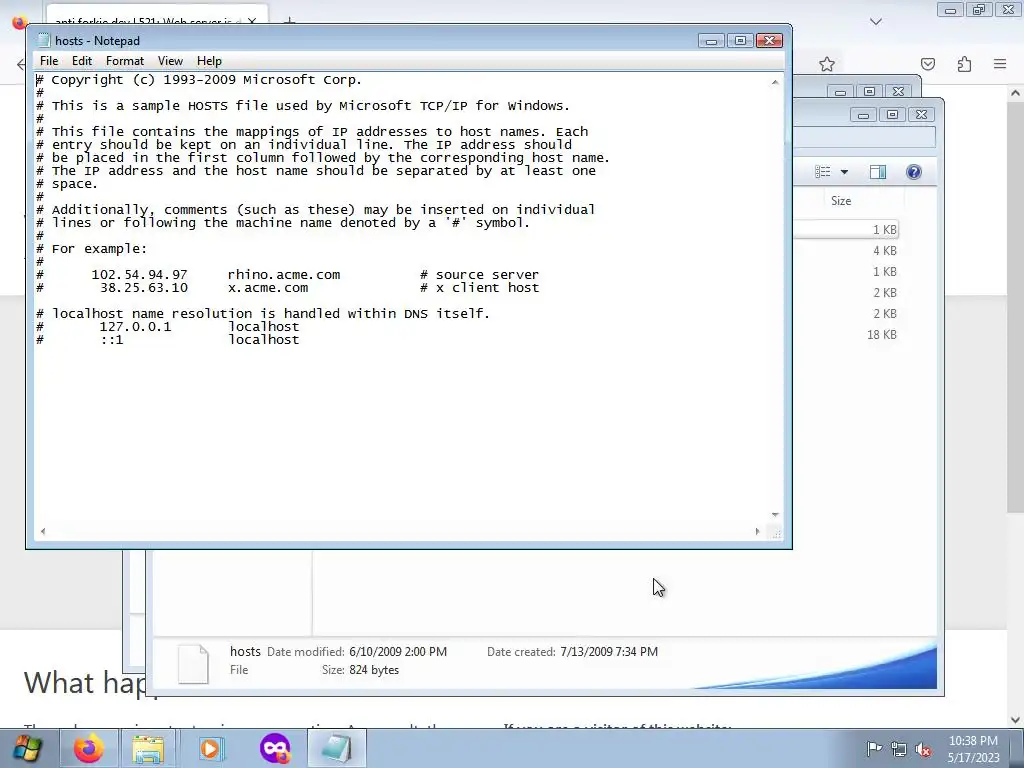Click Size value 824 bytes
This screenshot has height=768, width=1024.
[x=374, y=670]
